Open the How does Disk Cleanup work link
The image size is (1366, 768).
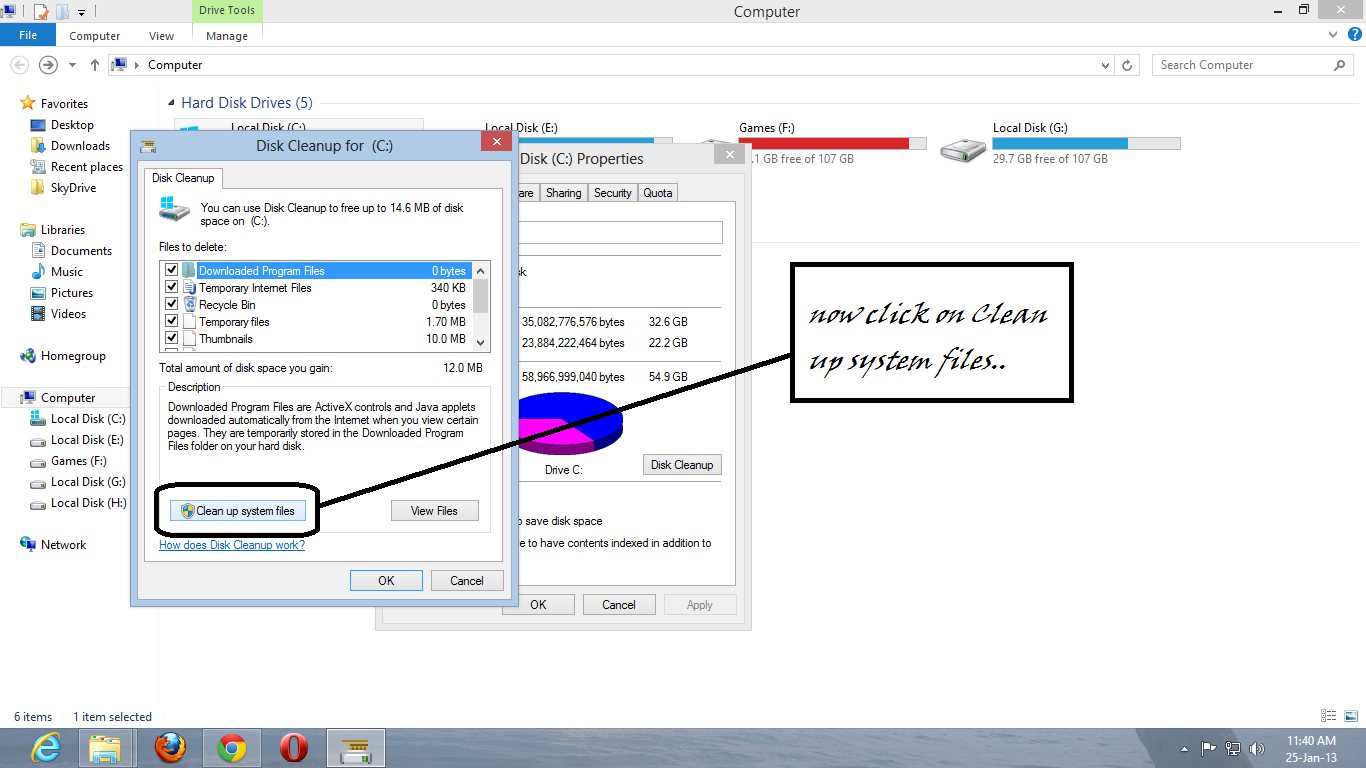(231, 545)
